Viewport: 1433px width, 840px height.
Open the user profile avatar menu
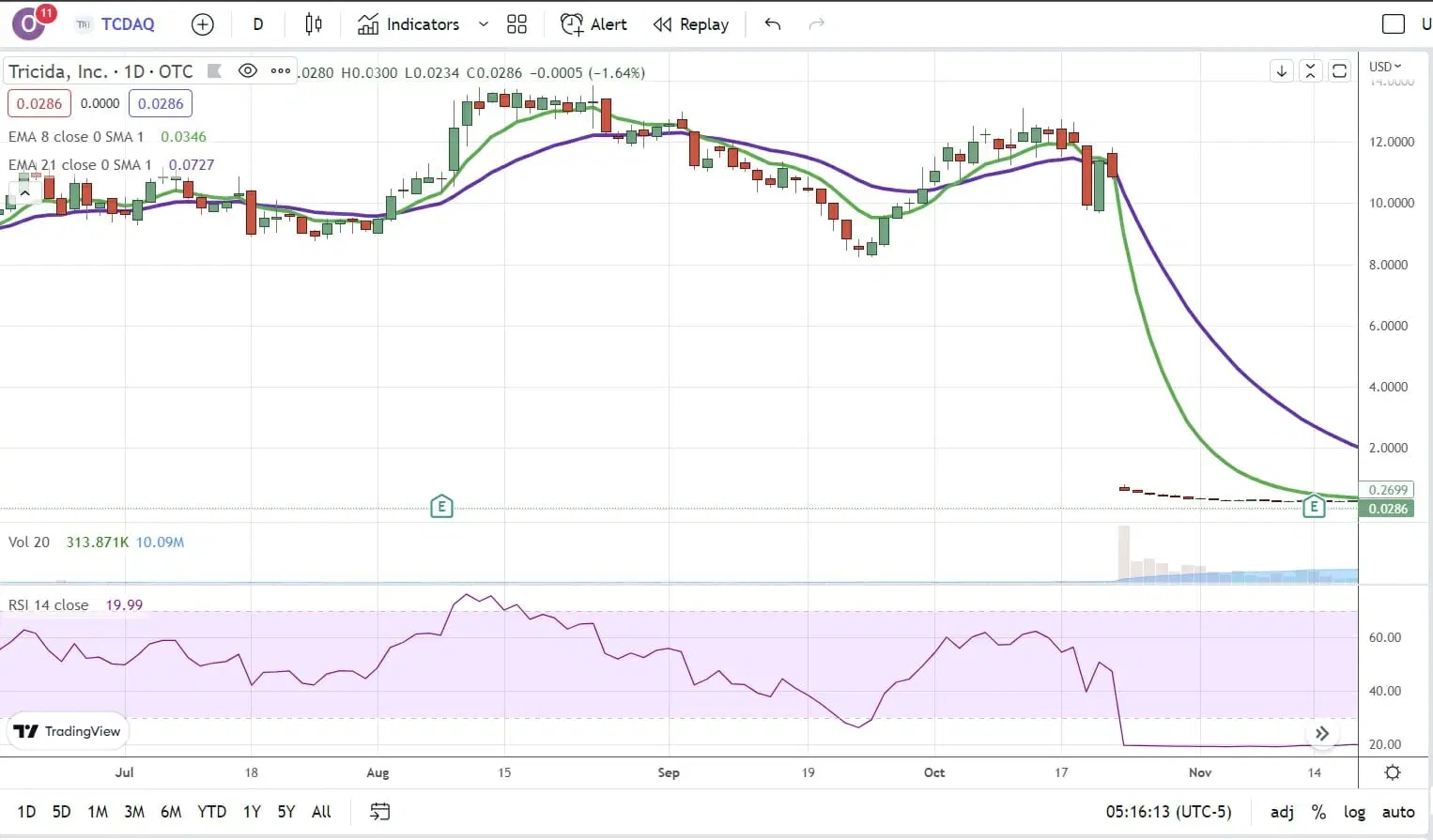30,23
